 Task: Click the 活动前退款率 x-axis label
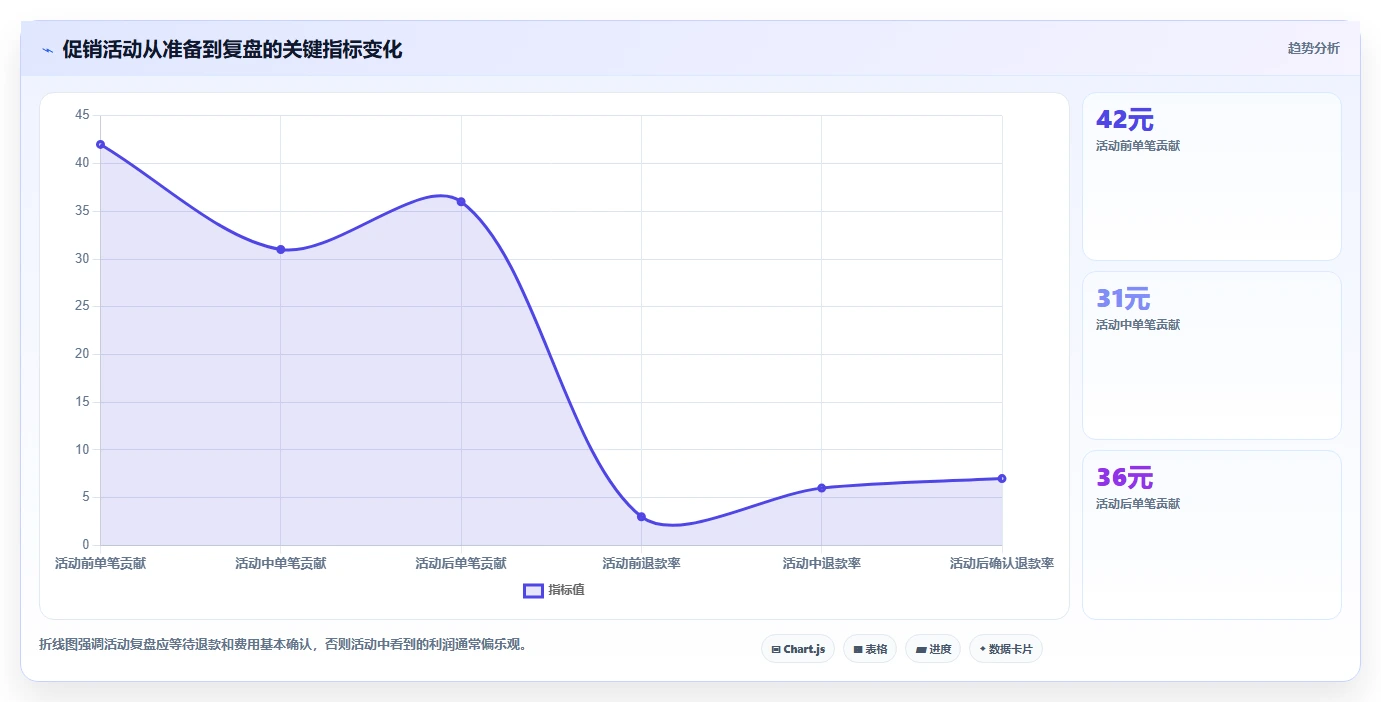(x=641, y=564)
